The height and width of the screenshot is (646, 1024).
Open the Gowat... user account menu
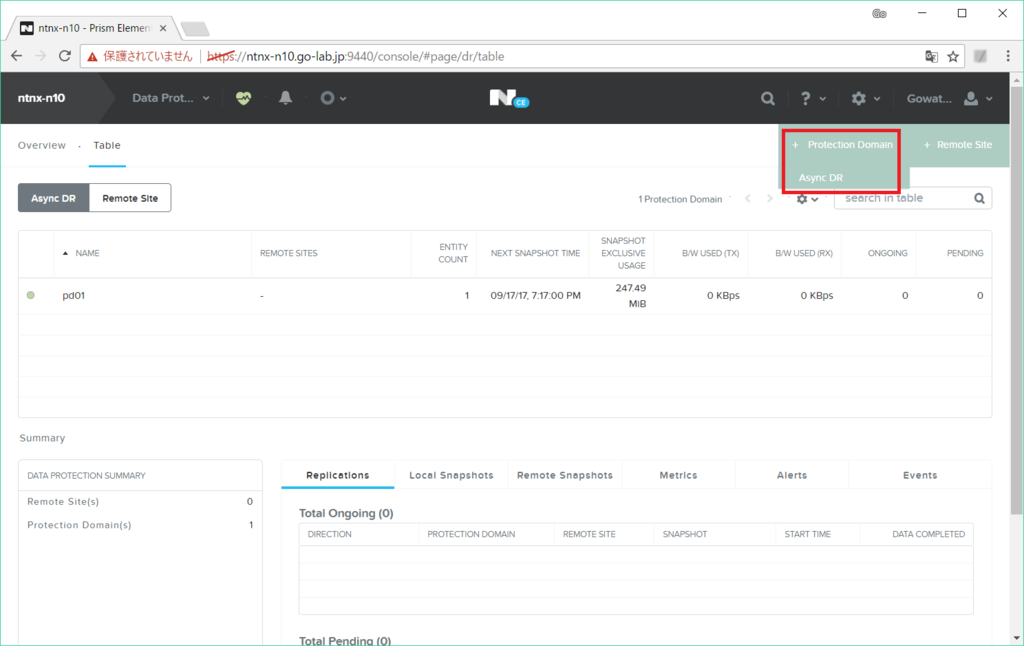pyautogui.click(x=950, y=99)
